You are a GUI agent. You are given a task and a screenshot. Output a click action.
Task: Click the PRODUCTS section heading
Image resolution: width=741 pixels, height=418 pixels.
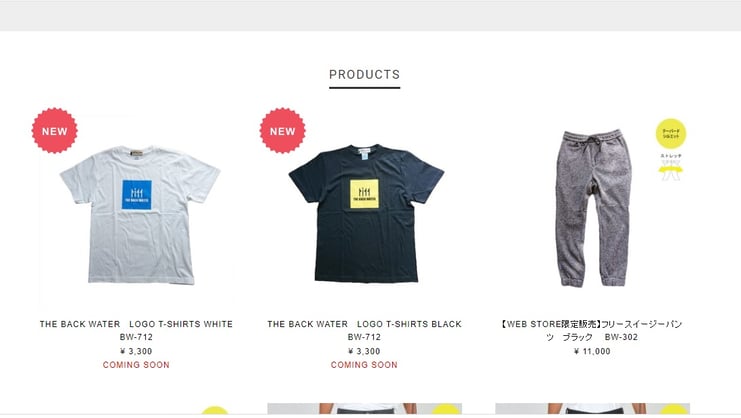[364, 75]
